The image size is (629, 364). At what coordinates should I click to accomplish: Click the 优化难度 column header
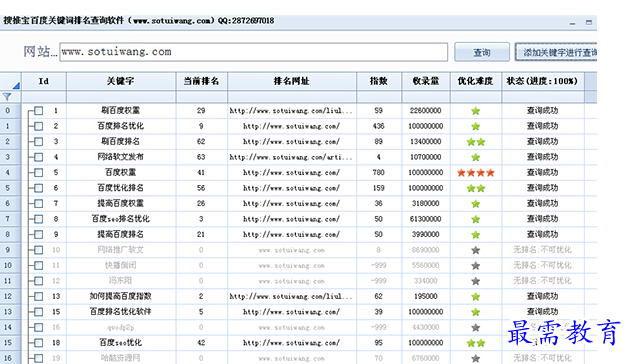[476, 81]
